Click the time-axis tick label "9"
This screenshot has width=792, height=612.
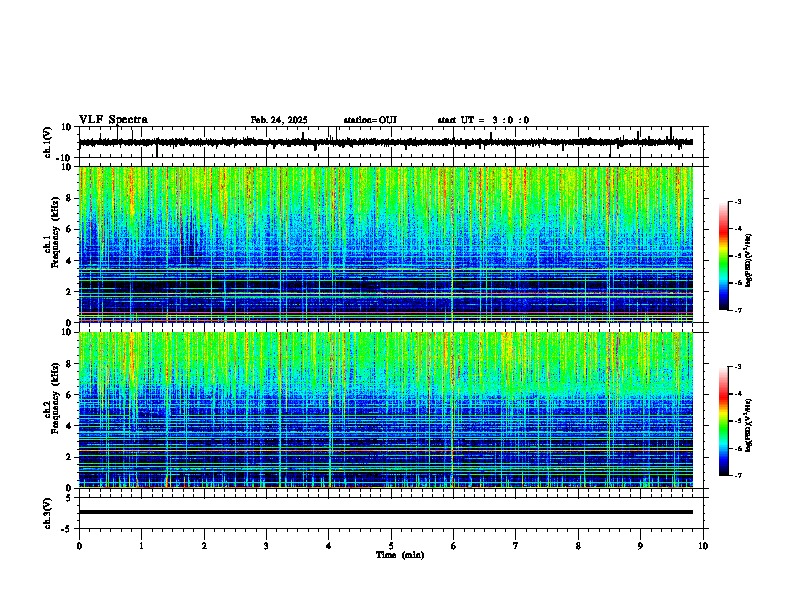[x=640, y=546]
